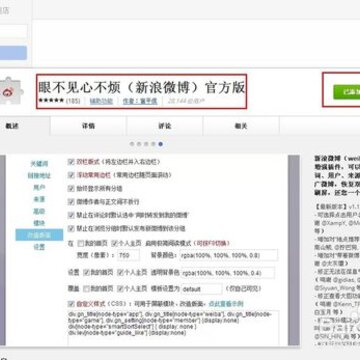This screenshot has width=360, height=360.
Task: Open the 点此查看示例 link
Action: pos(226,304)
